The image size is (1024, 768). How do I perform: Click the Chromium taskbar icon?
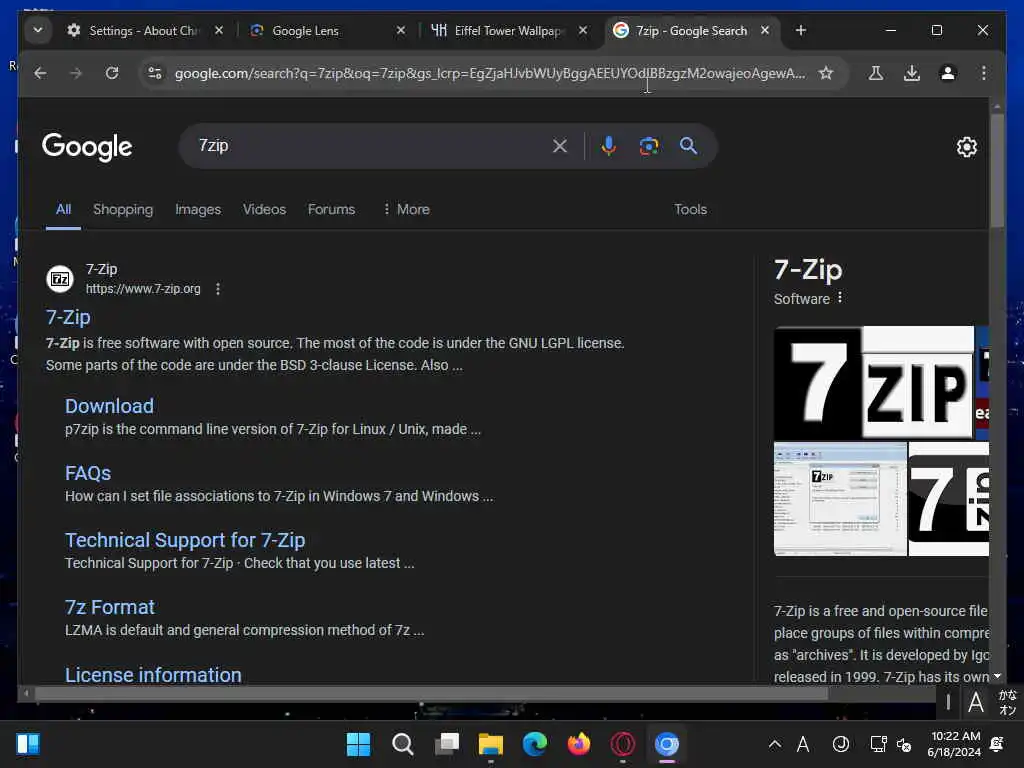point(667,744)
